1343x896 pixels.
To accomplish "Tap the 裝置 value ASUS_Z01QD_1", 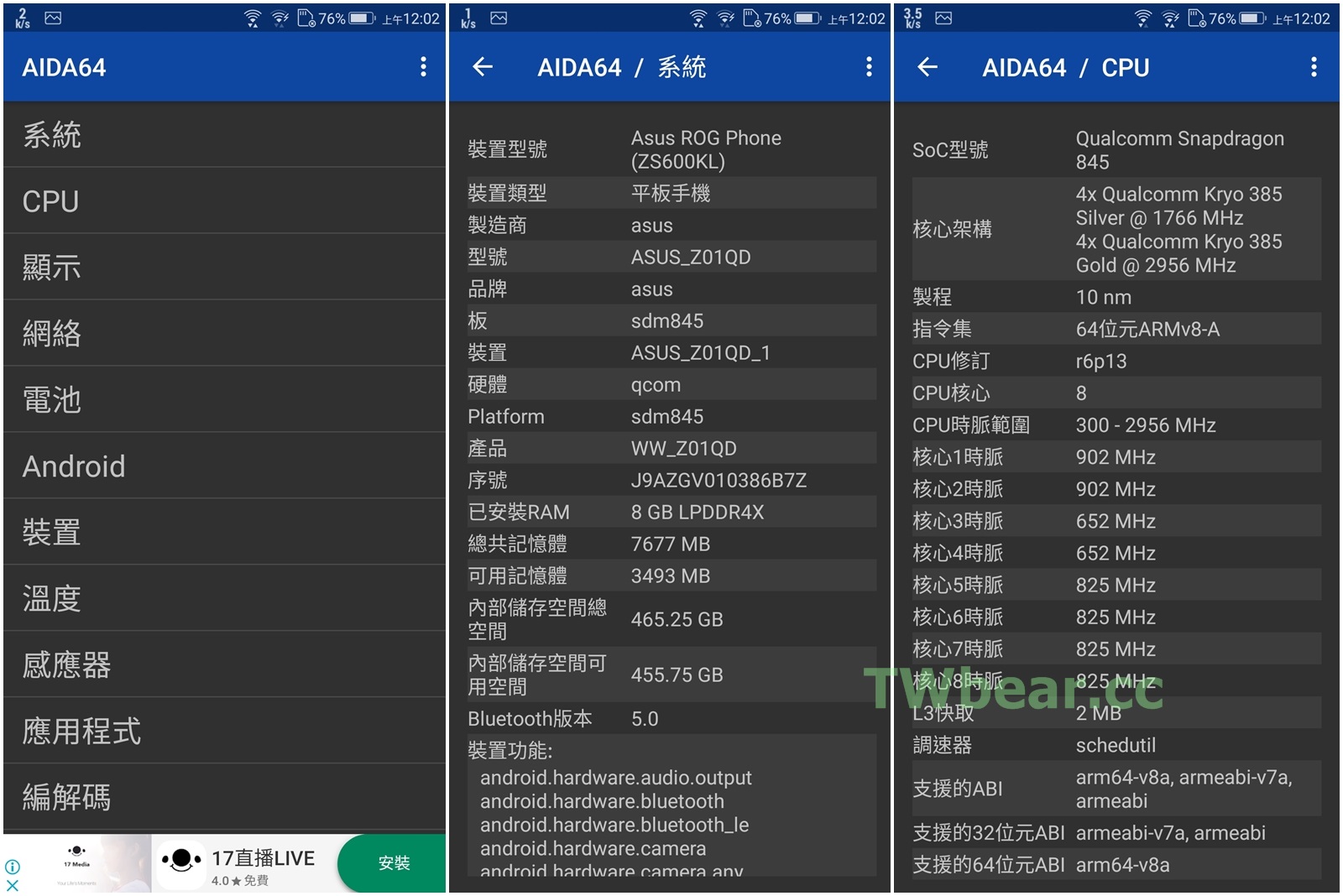I will click(701, 352).
